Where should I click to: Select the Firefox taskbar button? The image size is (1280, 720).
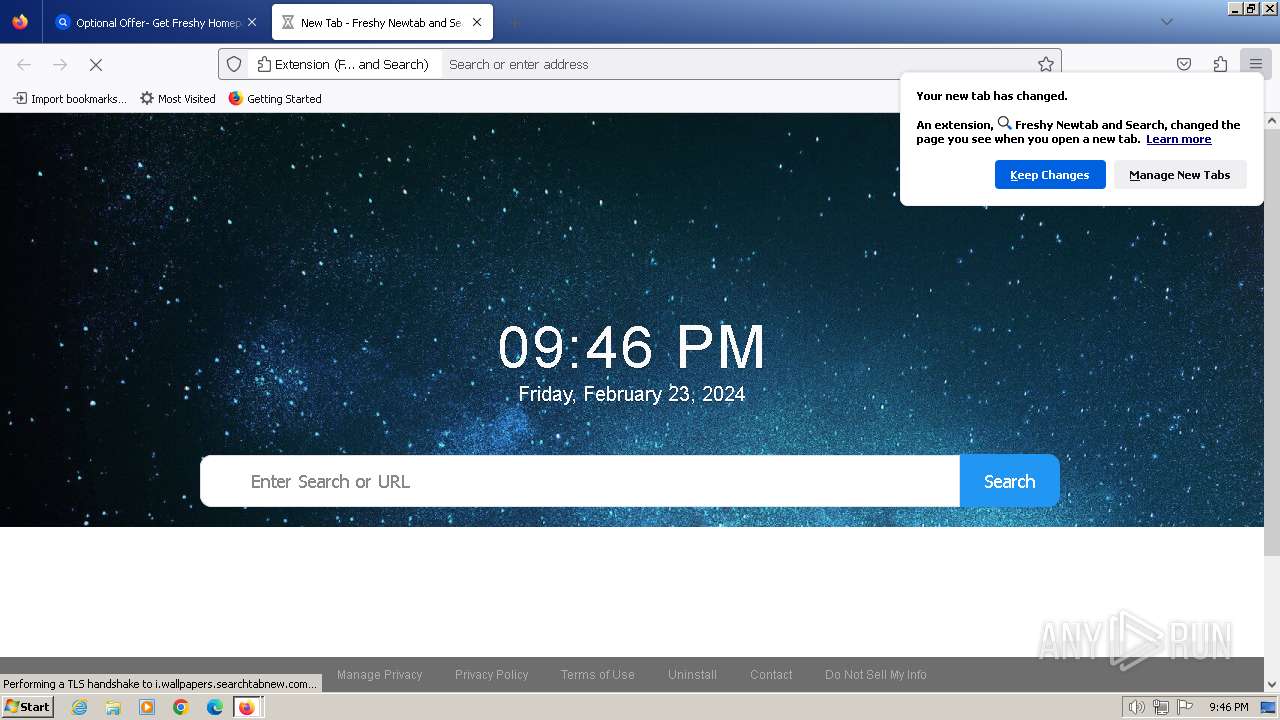(x=247, y=707)
